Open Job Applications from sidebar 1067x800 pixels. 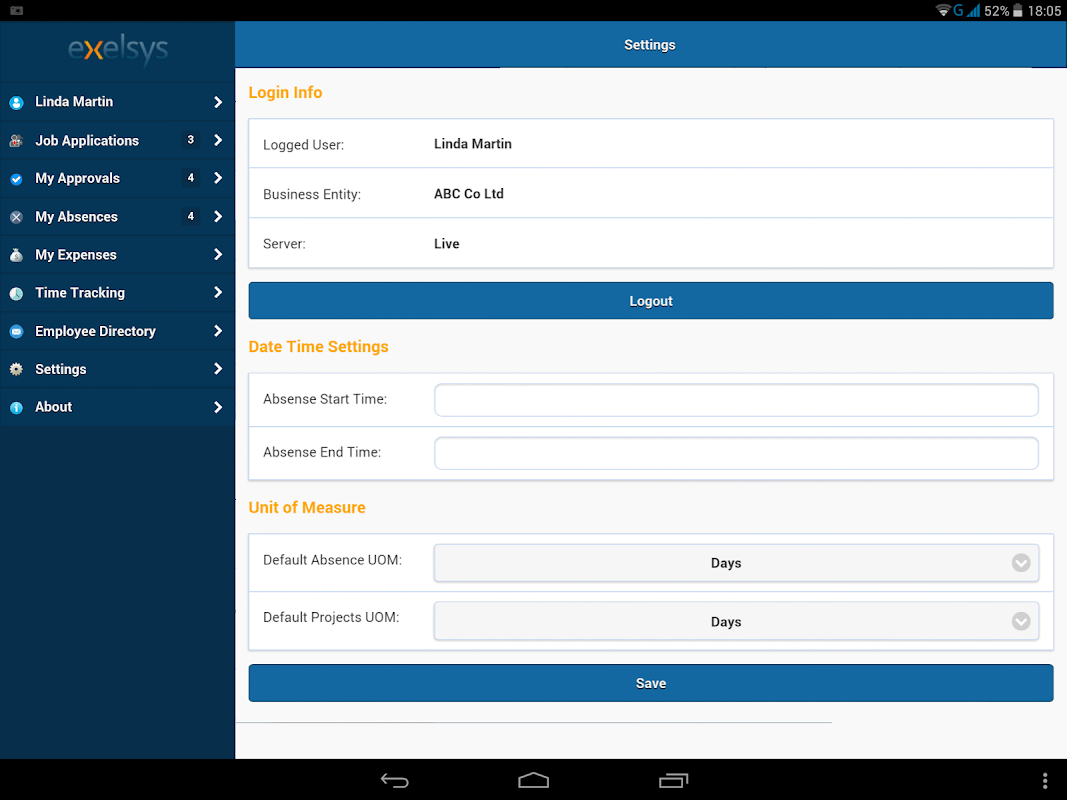point(117,140)
